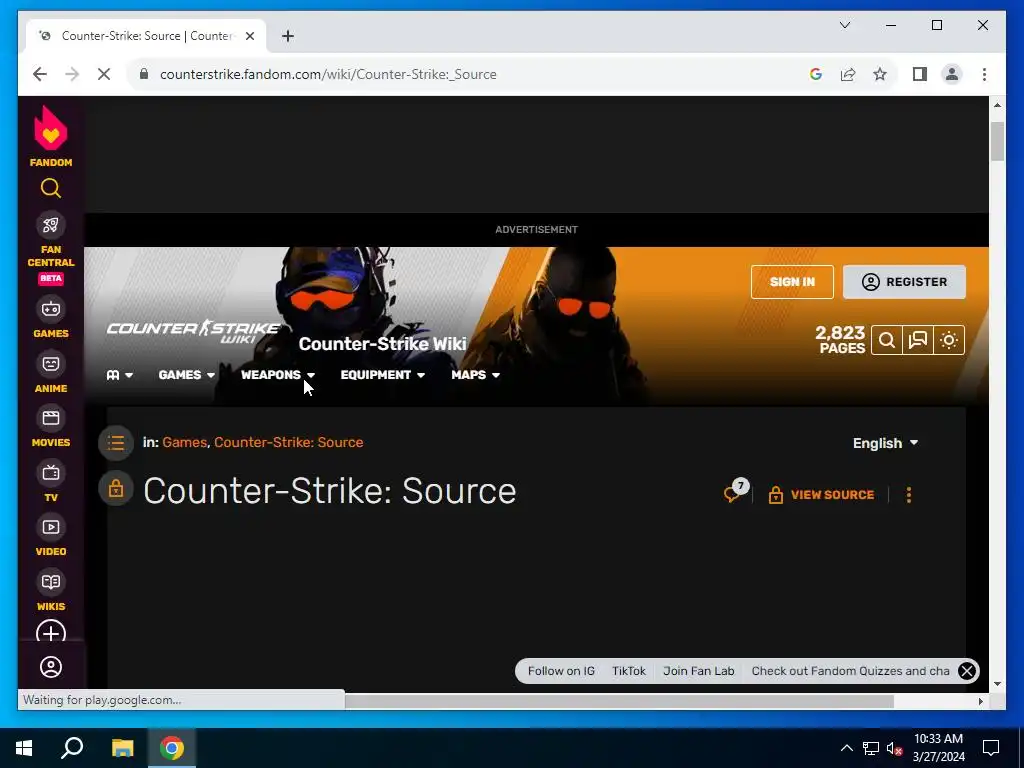1024x768 pixels.
Task: Open the TV sidebar icon
Action: [x=51, y=473]
